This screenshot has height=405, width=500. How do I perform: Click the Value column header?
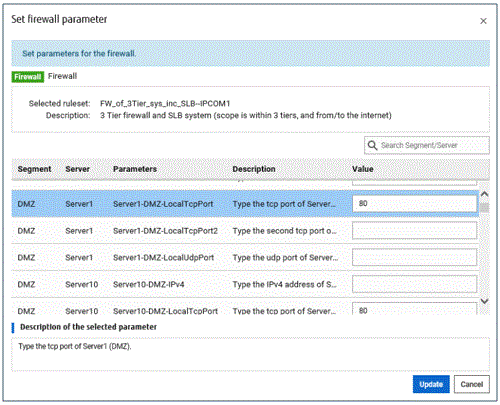coord(363,169)
